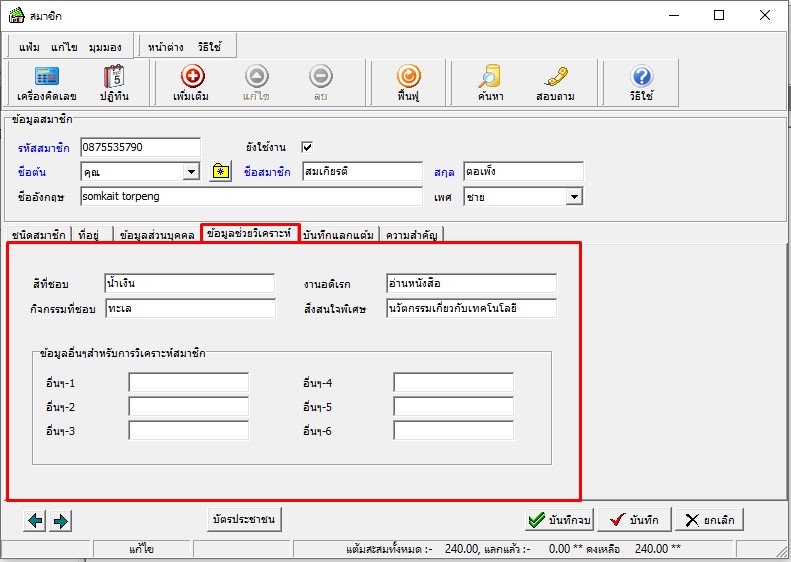
Task: Open the หน้าต่าง (Window) menu
Action: (x=165, y=47)
